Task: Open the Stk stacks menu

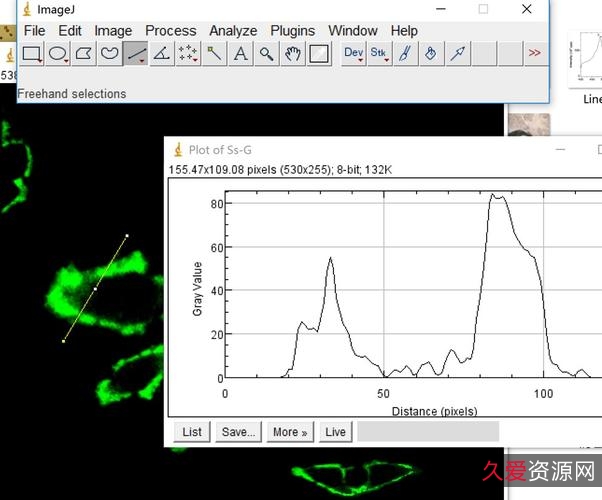Action: point(380,54)
